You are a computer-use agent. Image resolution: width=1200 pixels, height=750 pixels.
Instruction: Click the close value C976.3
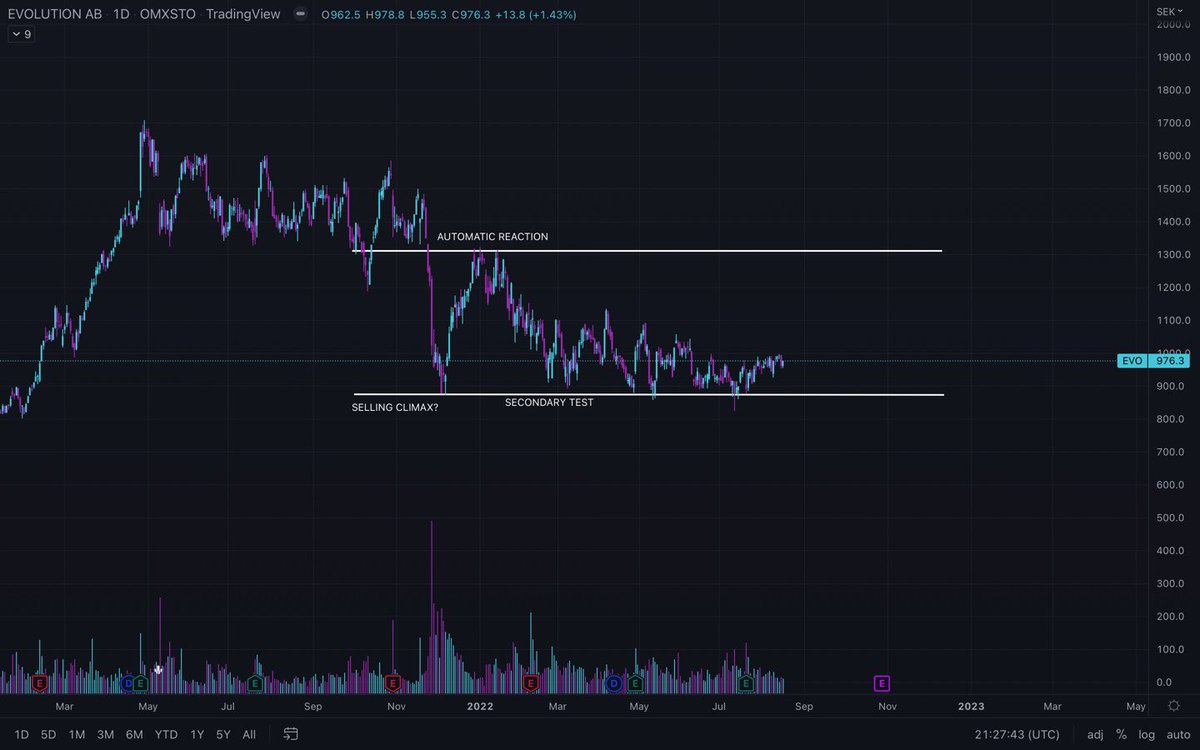[x=471, y=15]
